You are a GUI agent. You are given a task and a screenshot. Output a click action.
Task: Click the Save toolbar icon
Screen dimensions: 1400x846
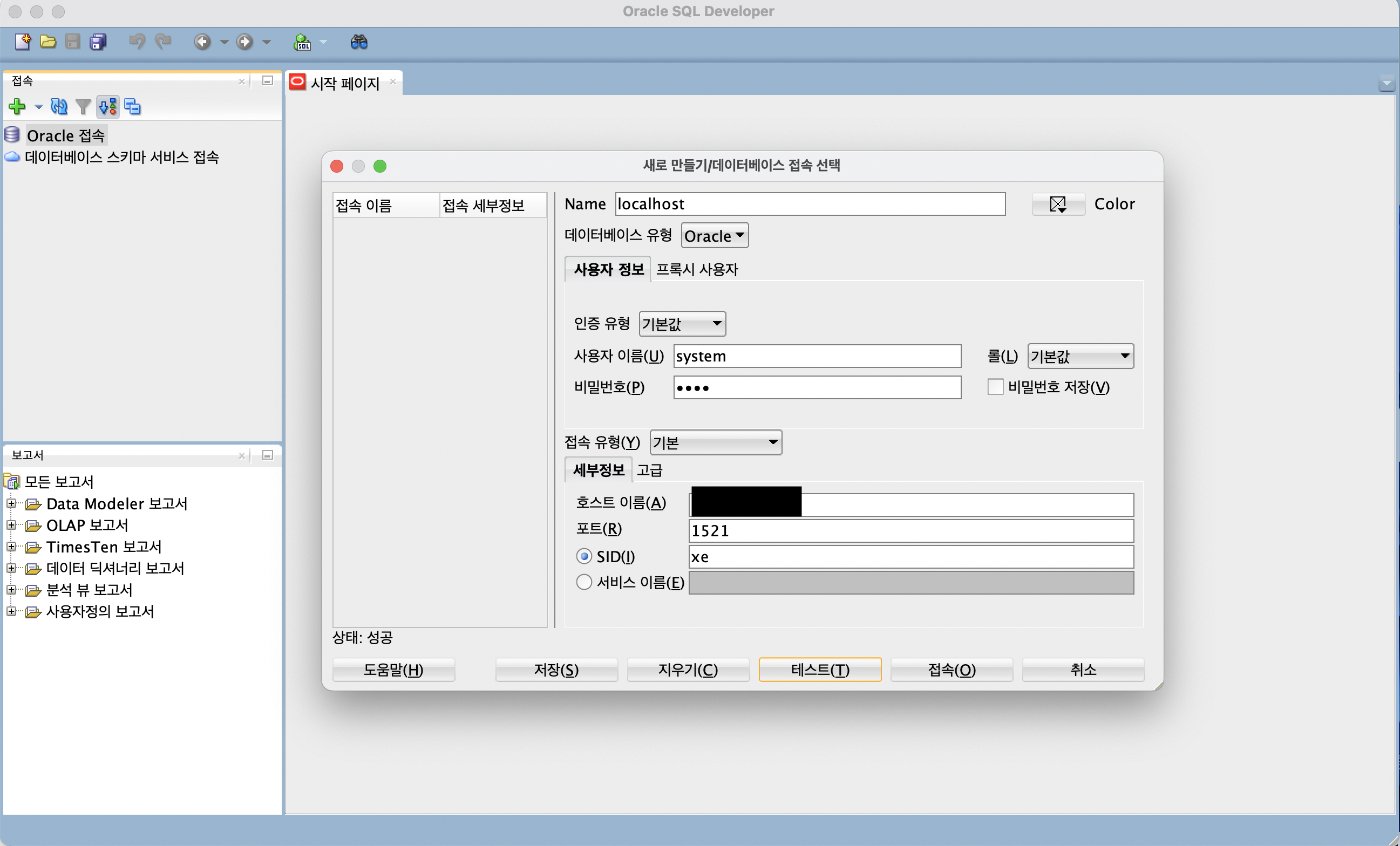click(x=72, y=42)
